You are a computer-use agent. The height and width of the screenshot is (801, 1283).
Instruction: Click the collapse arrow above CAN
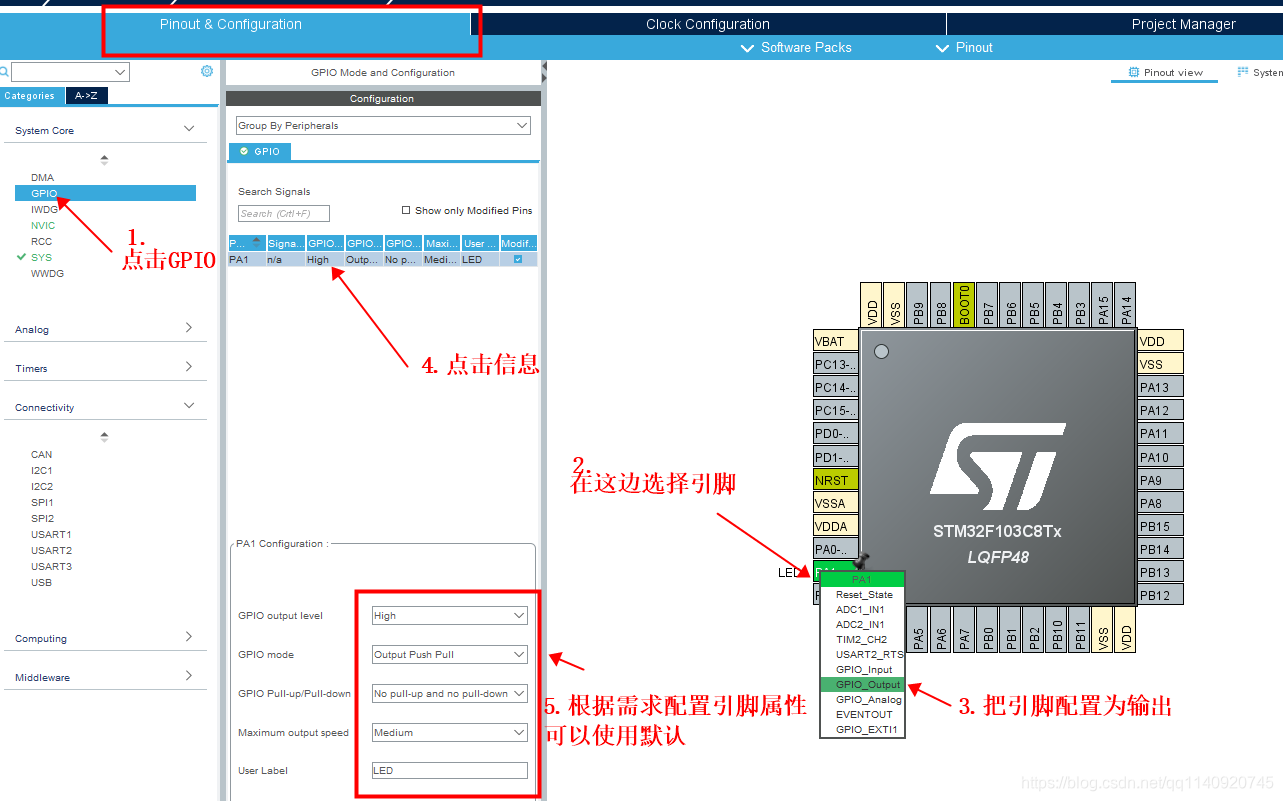(104, 437)
